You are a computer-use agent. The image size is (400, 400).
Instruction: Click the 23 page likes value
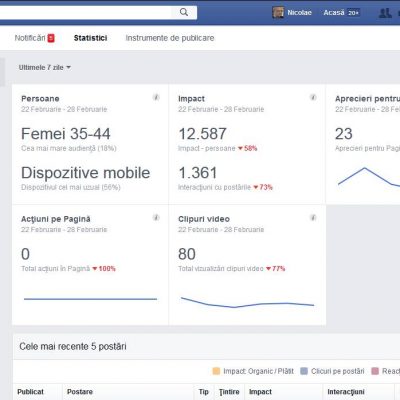click(344, 134)
